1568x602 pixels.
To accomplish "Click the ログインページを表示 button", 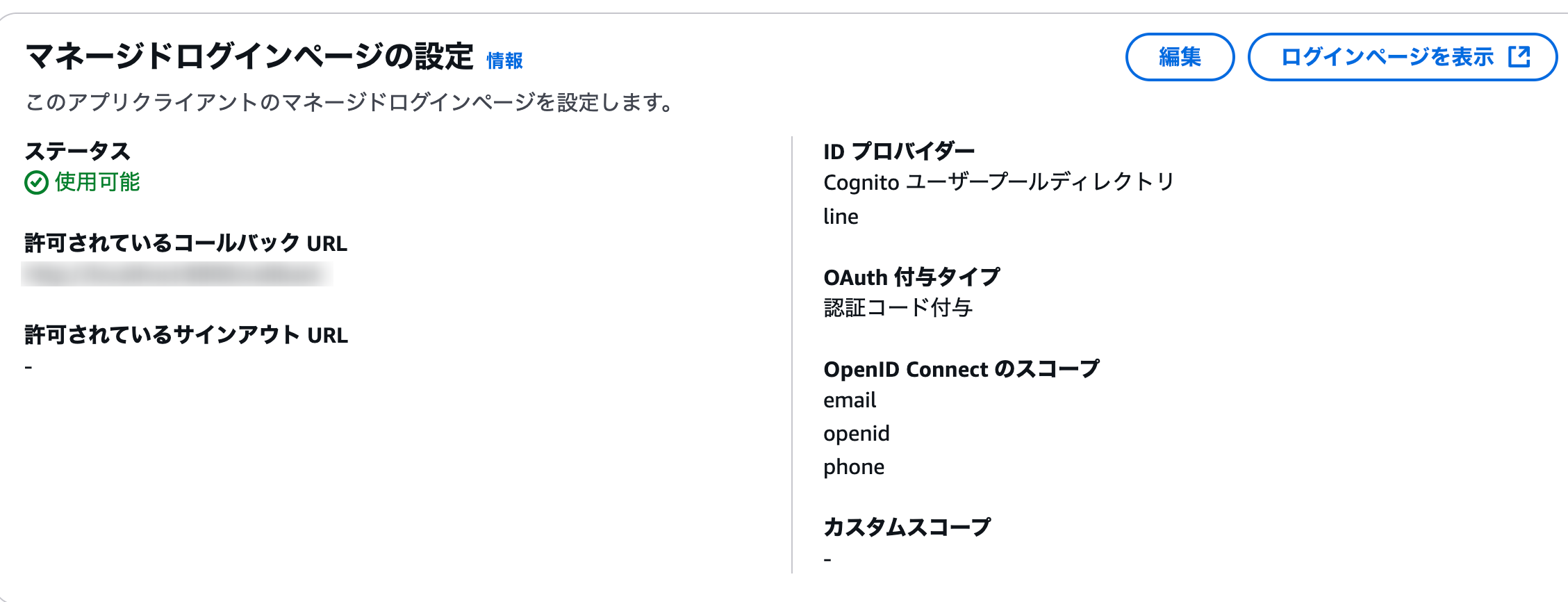I will 1387,57.
